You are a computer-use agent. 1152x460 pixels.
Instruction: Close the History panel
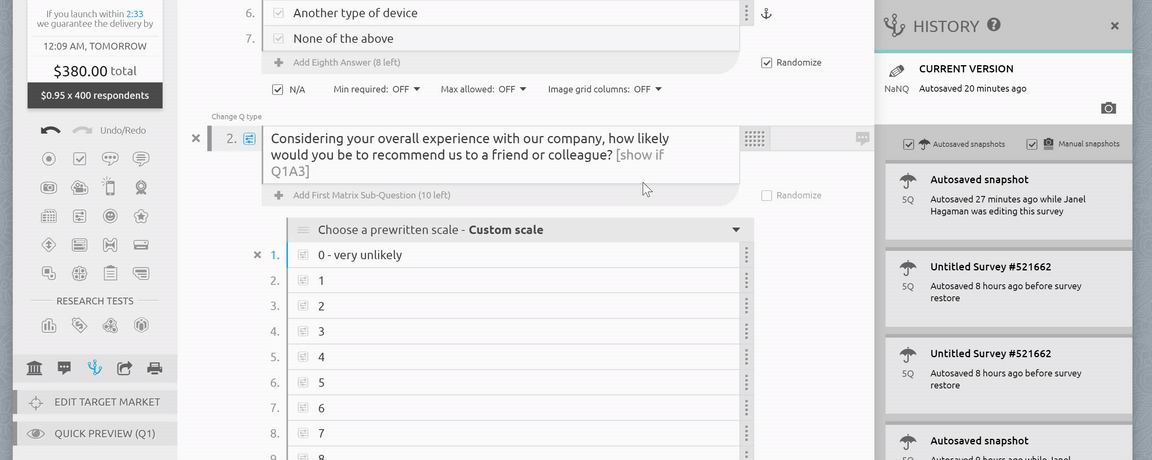1115,26
